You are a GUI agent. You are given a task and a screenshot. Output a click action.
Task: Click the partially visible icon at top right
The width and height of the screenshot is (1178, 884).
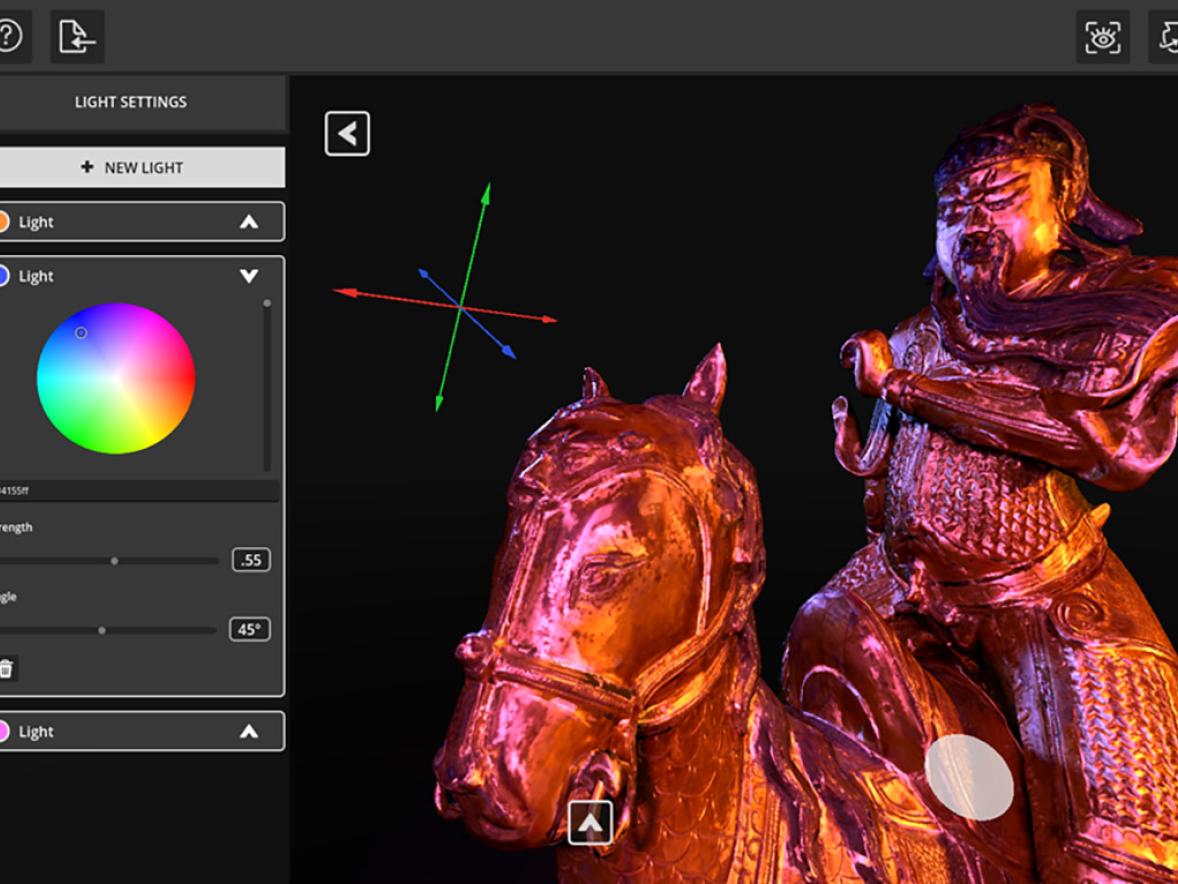point(1164,36)
